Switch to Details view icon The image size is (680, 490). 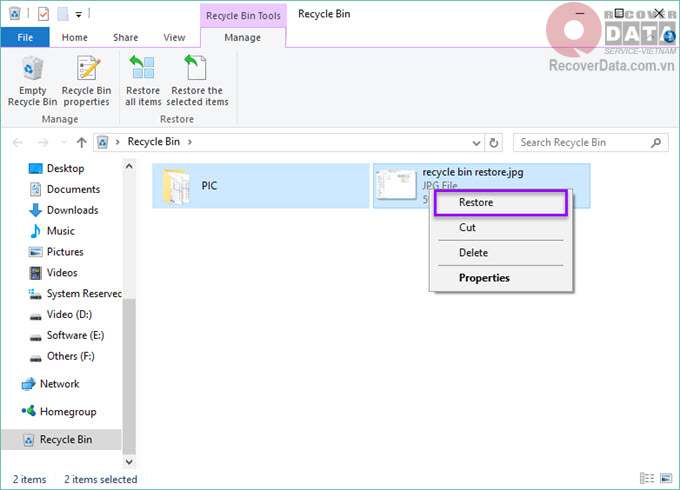[x=647, y=478]
